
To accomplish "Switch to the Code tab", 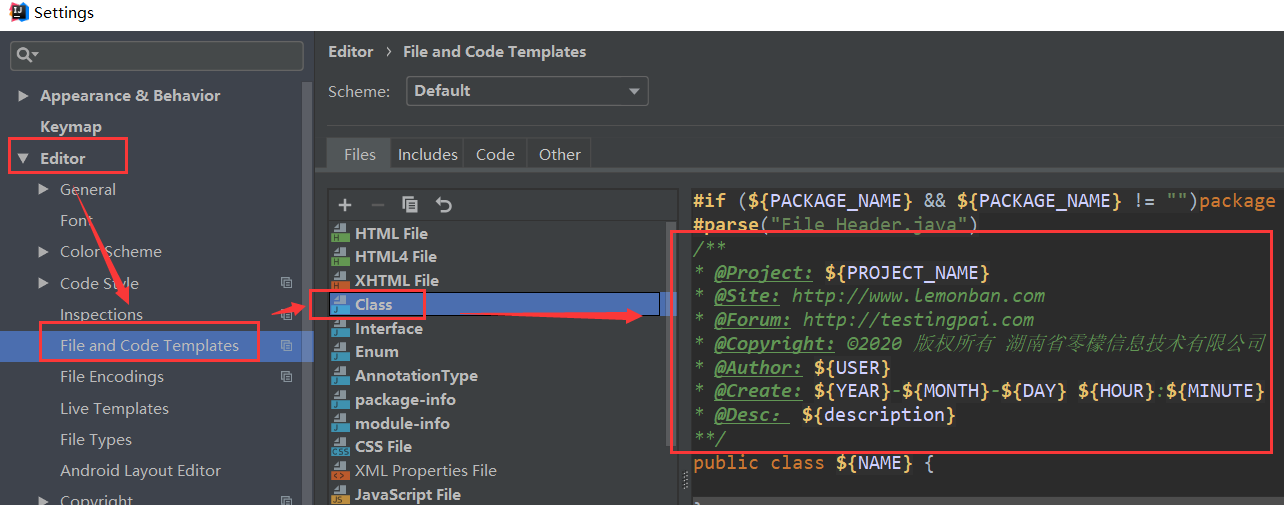I will 495,155.
